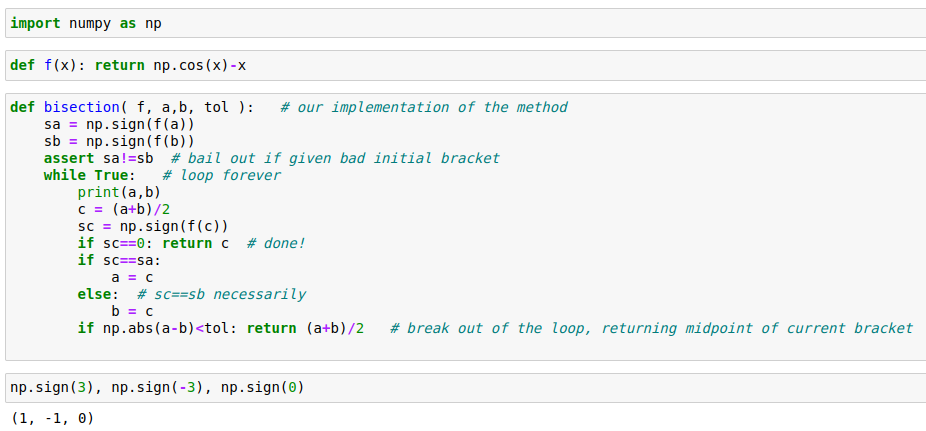Click the "(1, -1, 0)" output text
926x431 pixels.
click(52, 418)
